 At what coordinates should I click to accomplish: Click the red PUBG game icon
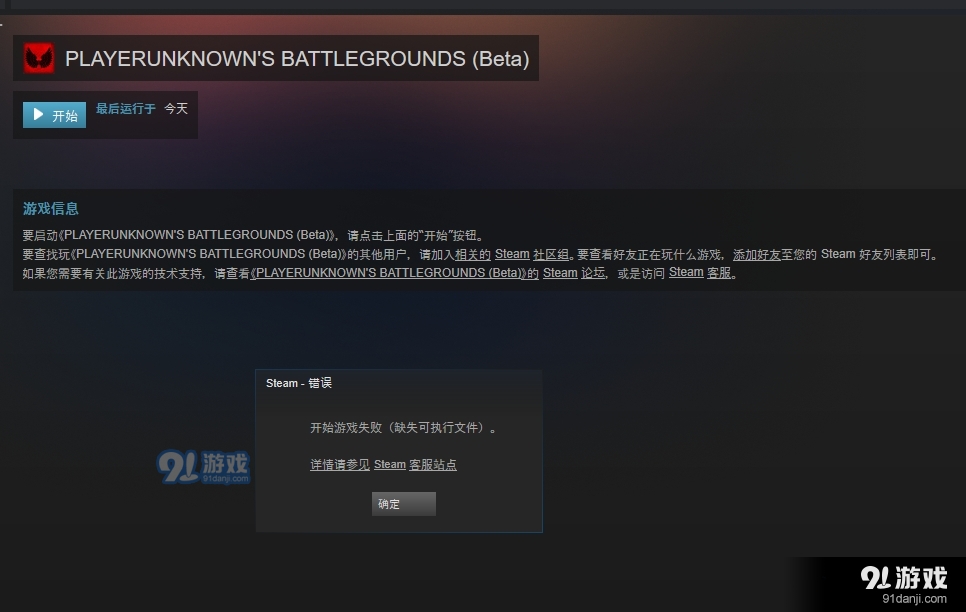tap(39, 58)
